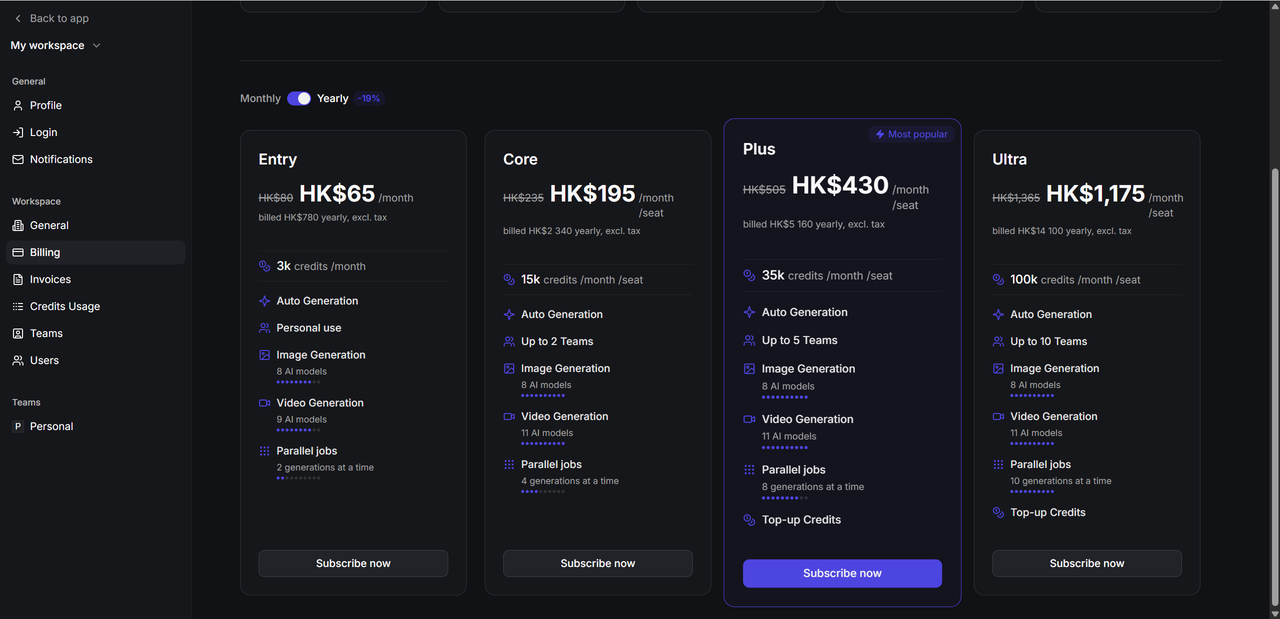Click the Teams icon in Workspace section
This screenshot has height=619, width=1280.
coord(18,333)
